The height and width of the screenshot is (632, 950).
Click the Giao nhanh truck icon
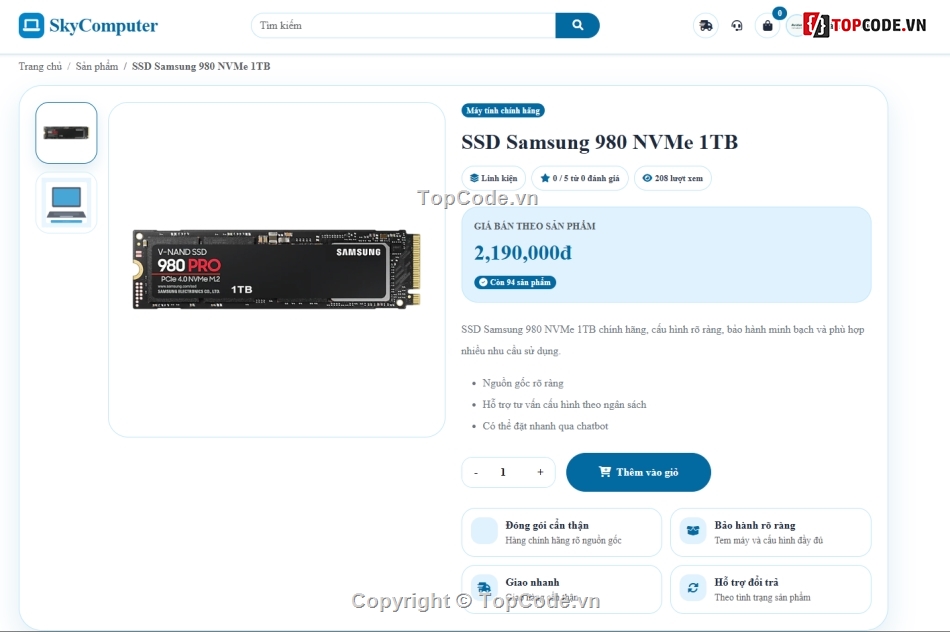tap(484, 587)
